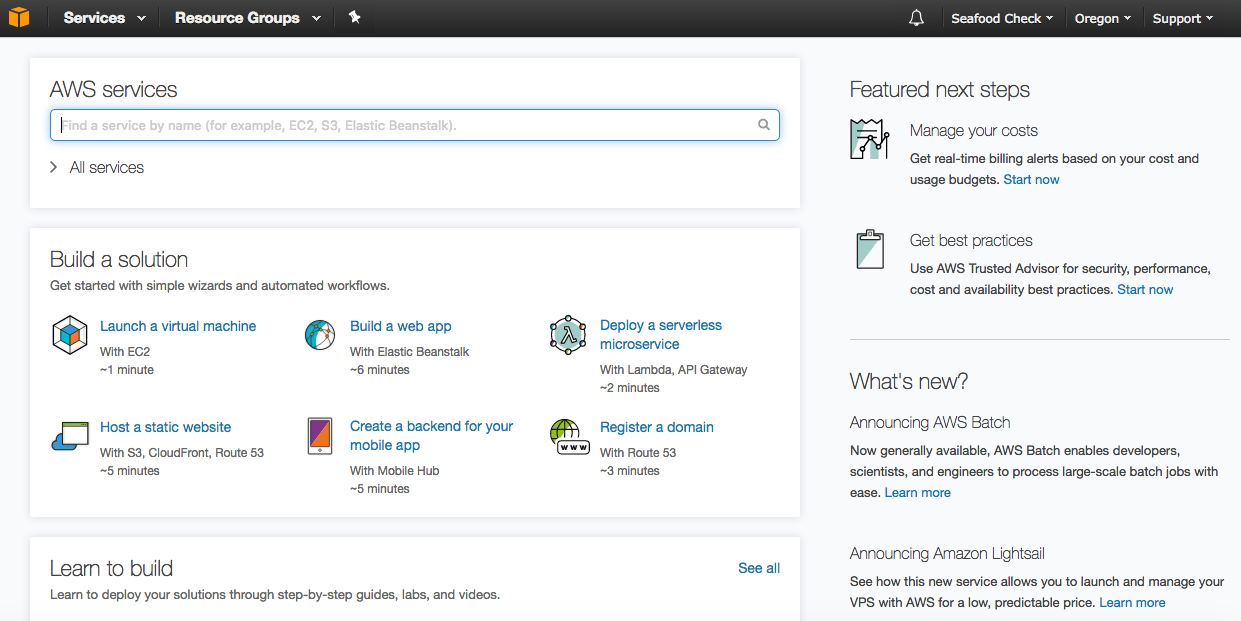Click the '~3 minutes' estimate text
1241x621 pixels.
630,471
